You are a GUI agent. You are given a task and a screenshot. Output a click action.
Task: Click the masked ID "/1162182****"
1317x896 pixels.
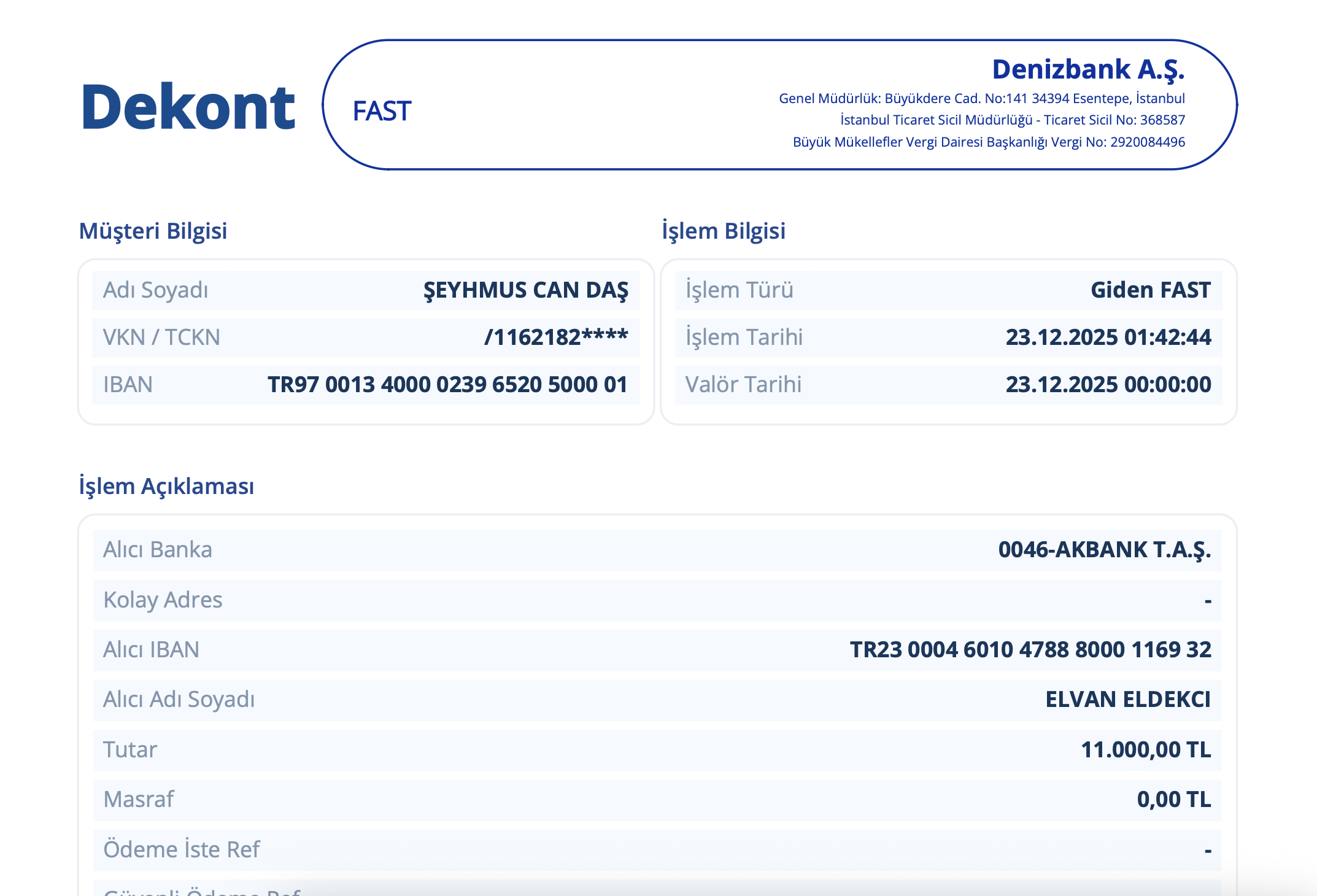[x=556, y=337]
